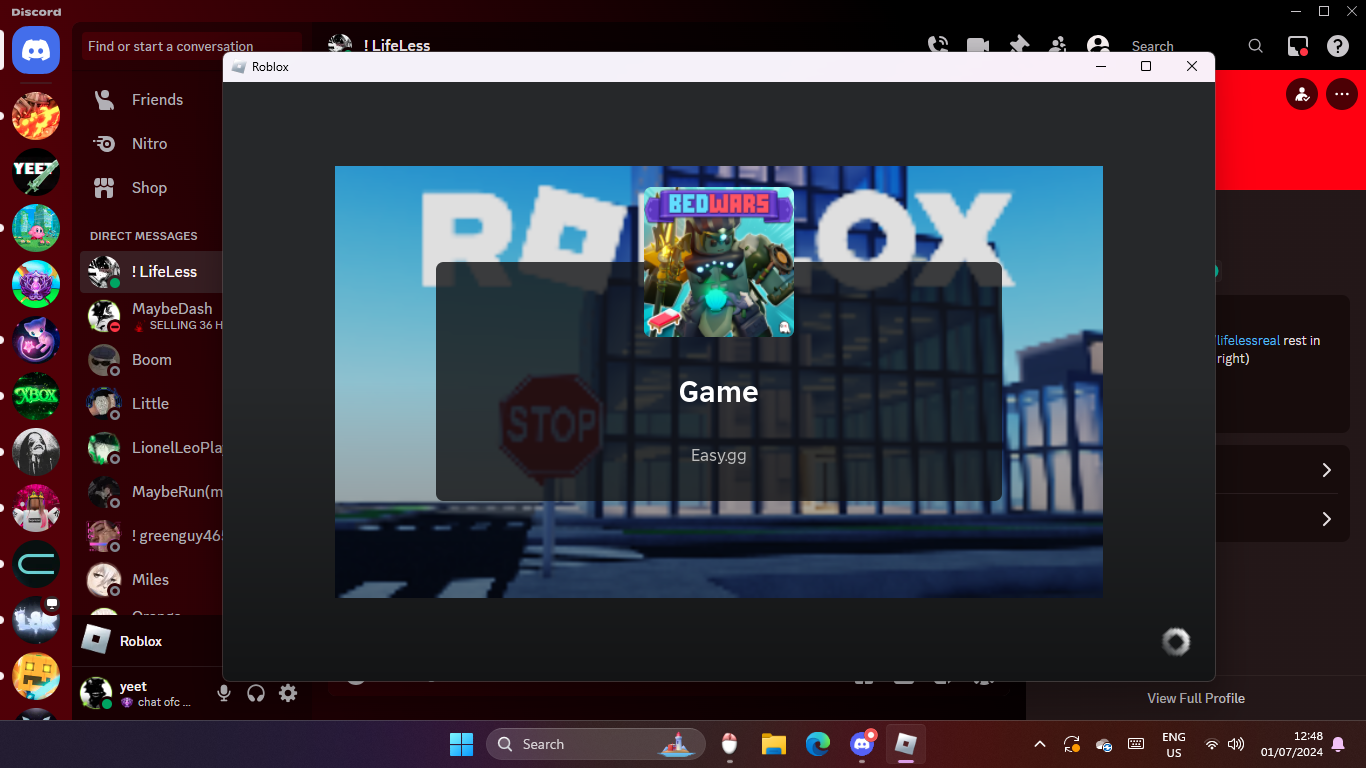This screenshot has height=768, width=1366.
Task: Open the Roblox activity panel in Discord
Action: point(146,641)
